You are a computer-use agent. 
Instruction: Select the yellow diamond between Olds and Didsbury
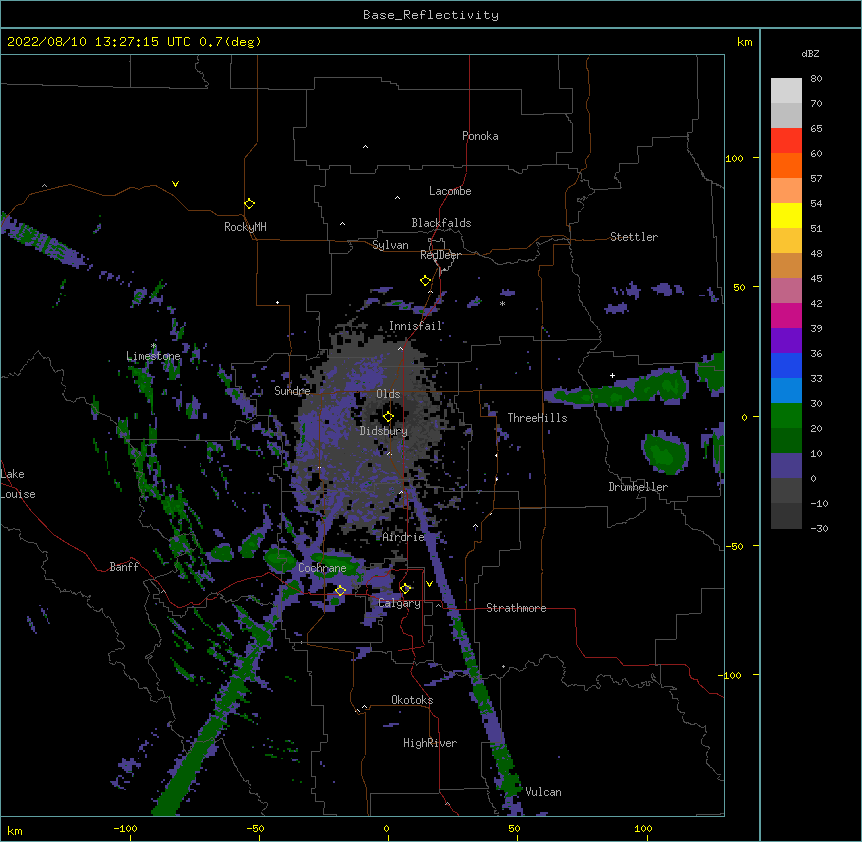pos(388,416)
